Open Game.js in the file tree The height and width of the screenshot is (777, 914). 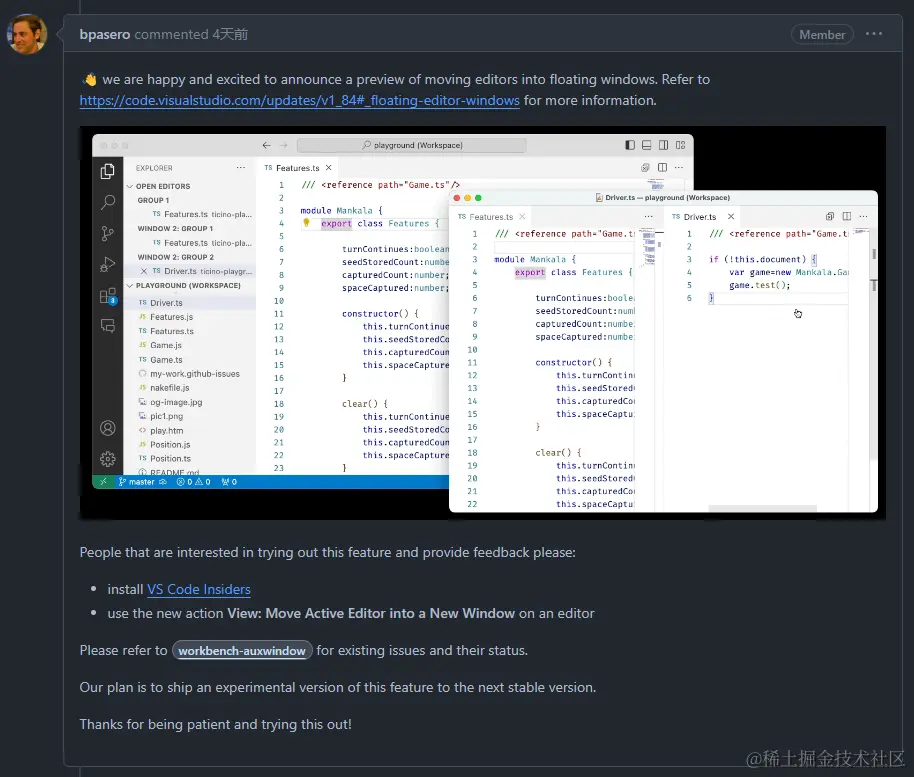(190, 345)
